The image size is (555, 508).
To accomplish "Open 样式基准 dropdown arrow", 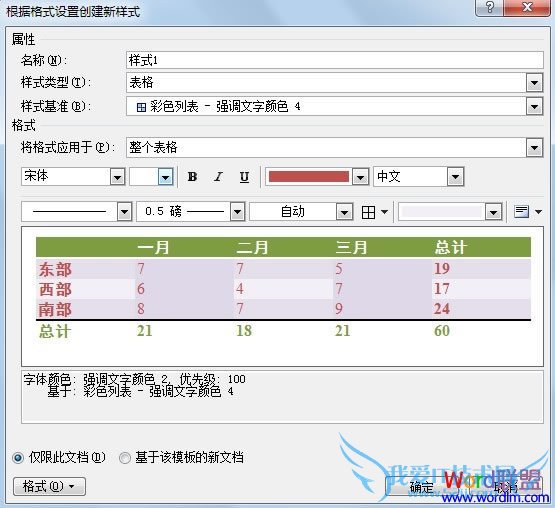I will pyautogui.click(x=534, y=106).
